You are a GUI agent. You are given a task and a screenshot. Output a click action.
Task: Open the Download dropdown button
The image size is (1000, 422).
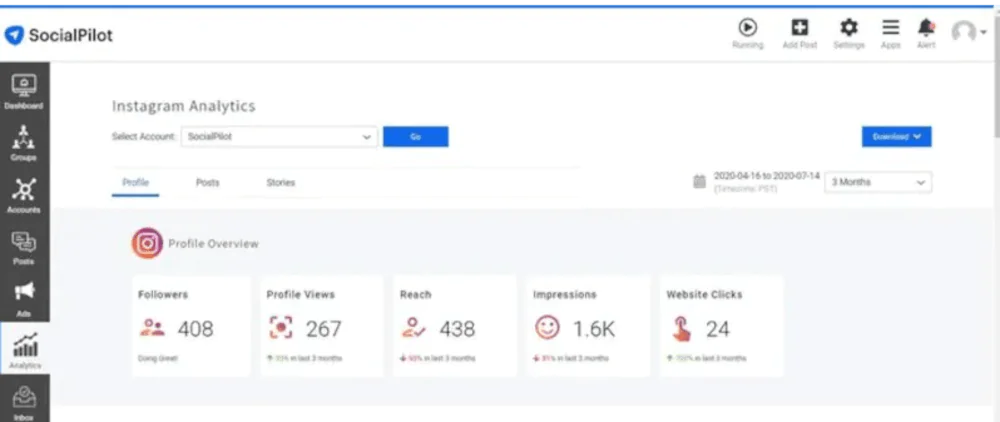click(x=897, y=137)
